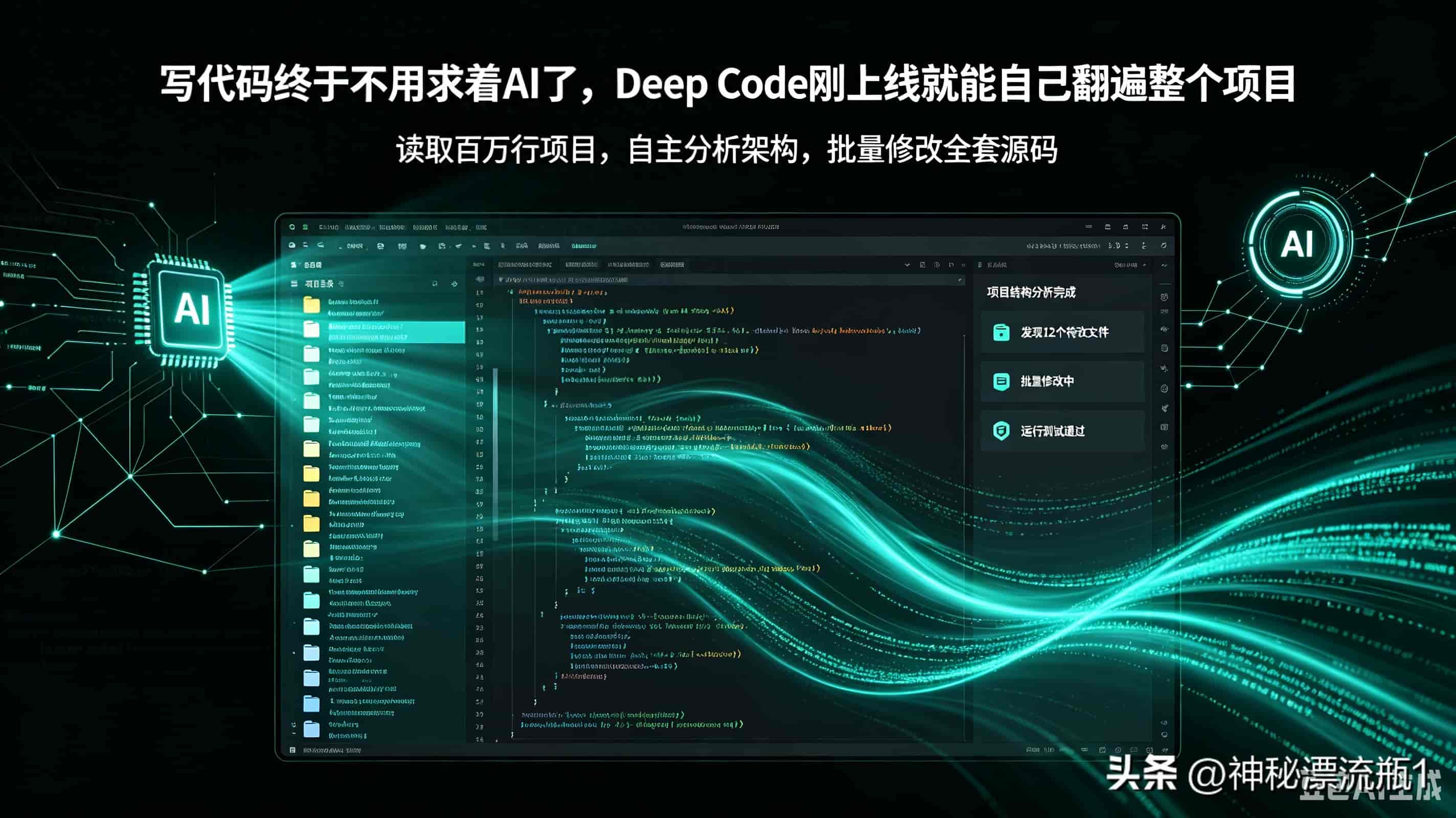Switch to the last editor tab
This screenshot has width=1456, height=818.
672,264
